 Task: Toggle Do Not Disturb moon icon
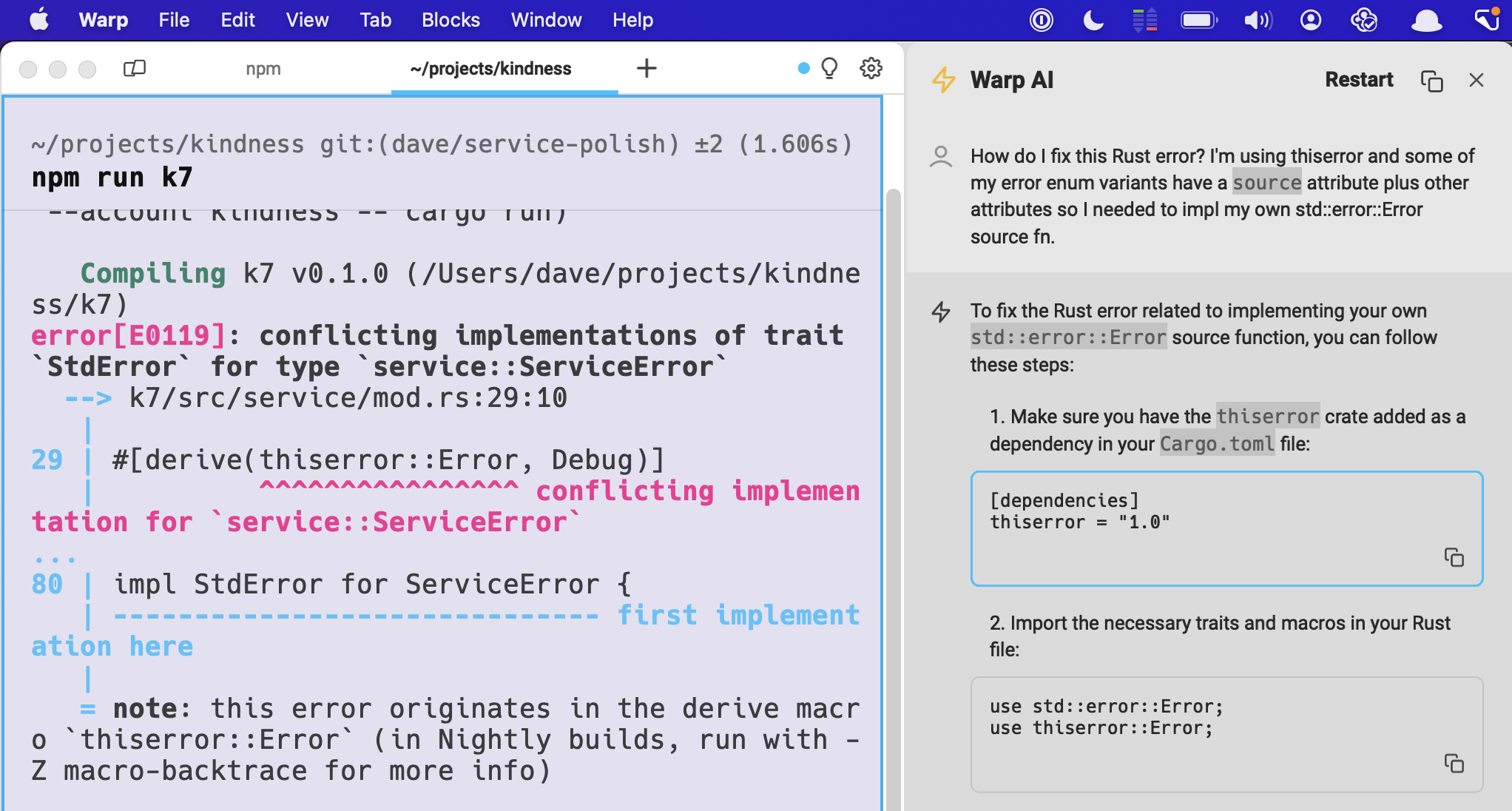pyautogui.click(x=1093, y=20)
